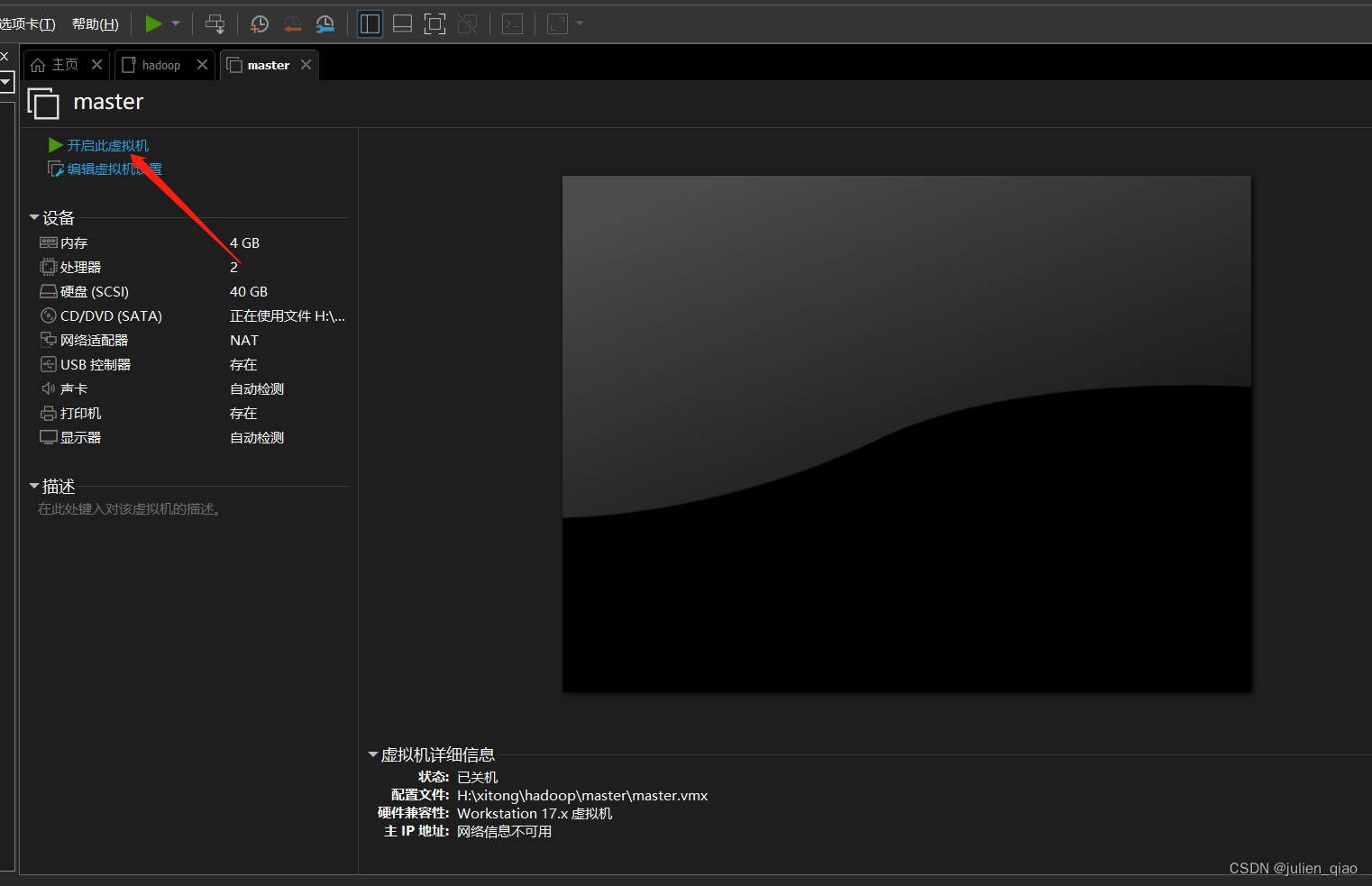Open the snapshot manager icon
The image size is (1372, 886).
click(325, 23)
